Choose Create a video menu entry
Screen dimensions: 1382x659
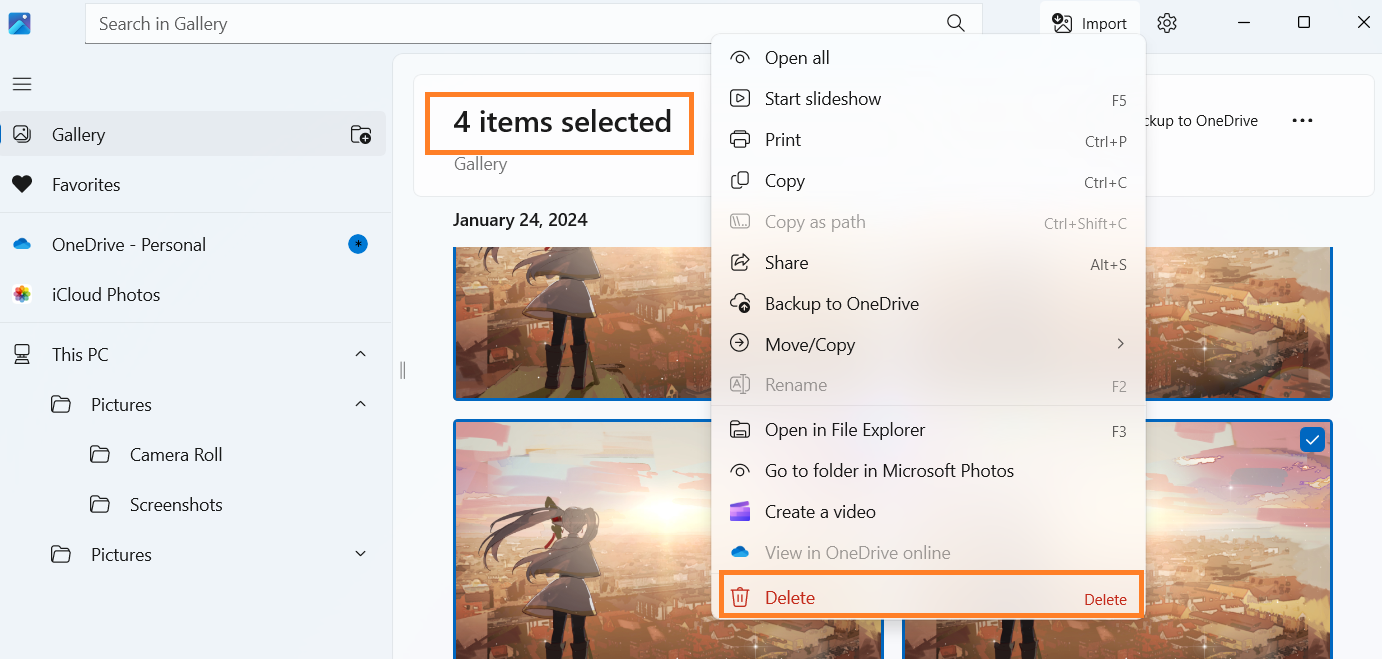[x=820, y=512]
